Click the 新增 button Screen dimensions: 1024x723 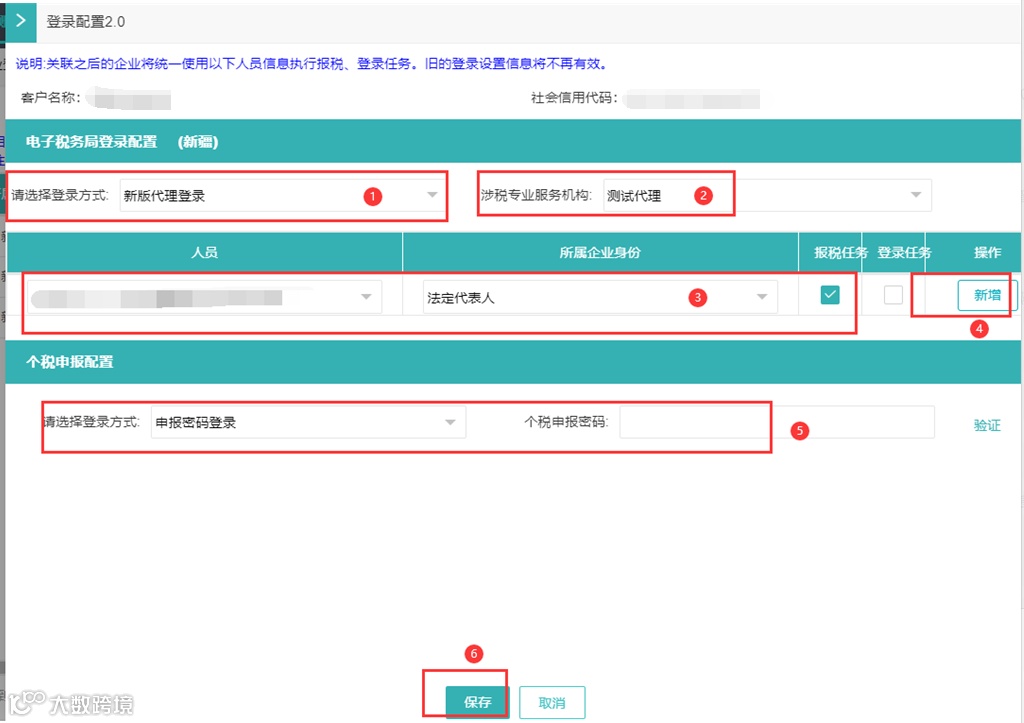tap(987, 295)
